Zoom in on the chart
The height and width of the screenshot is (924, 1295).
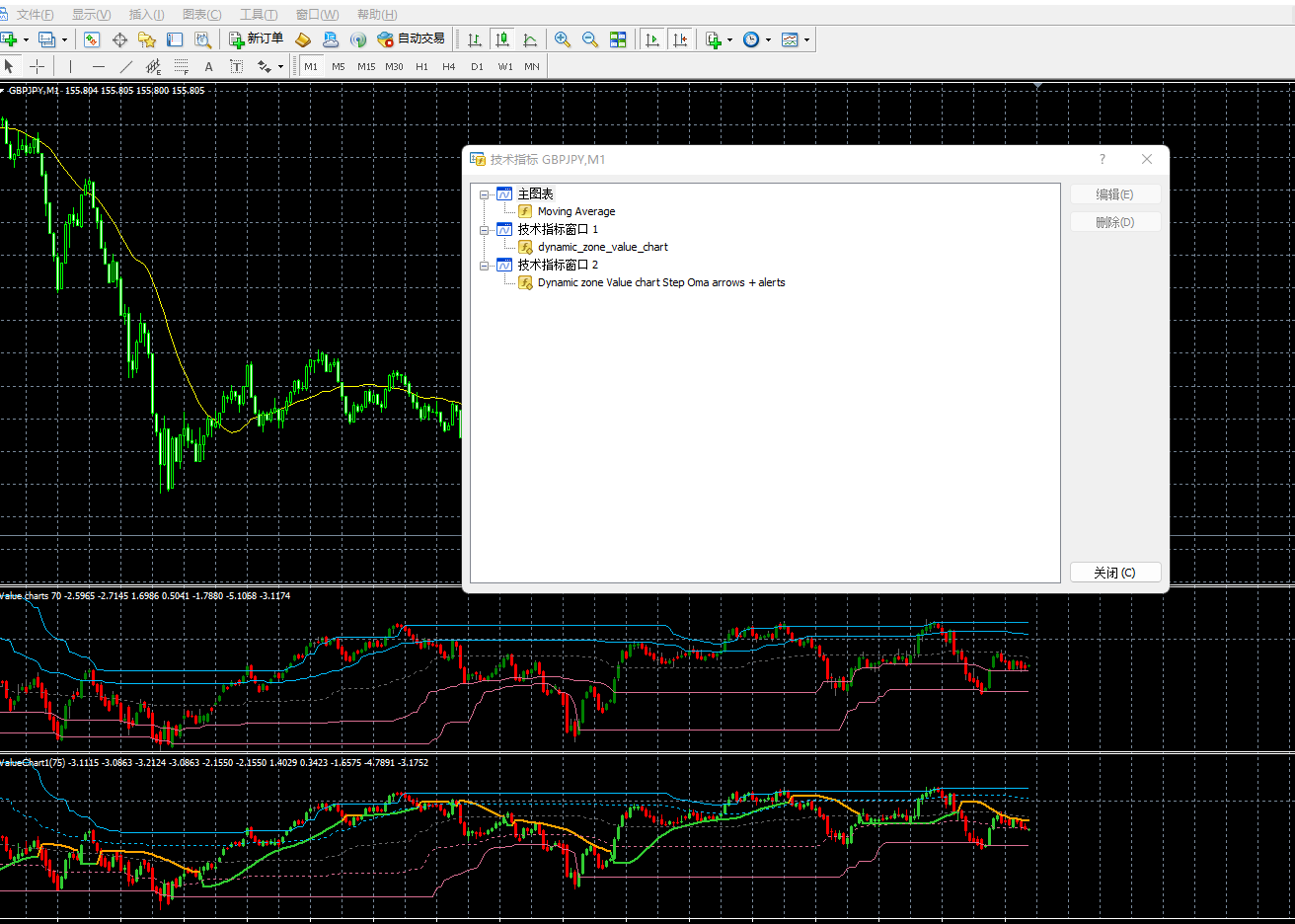point(563,39)
